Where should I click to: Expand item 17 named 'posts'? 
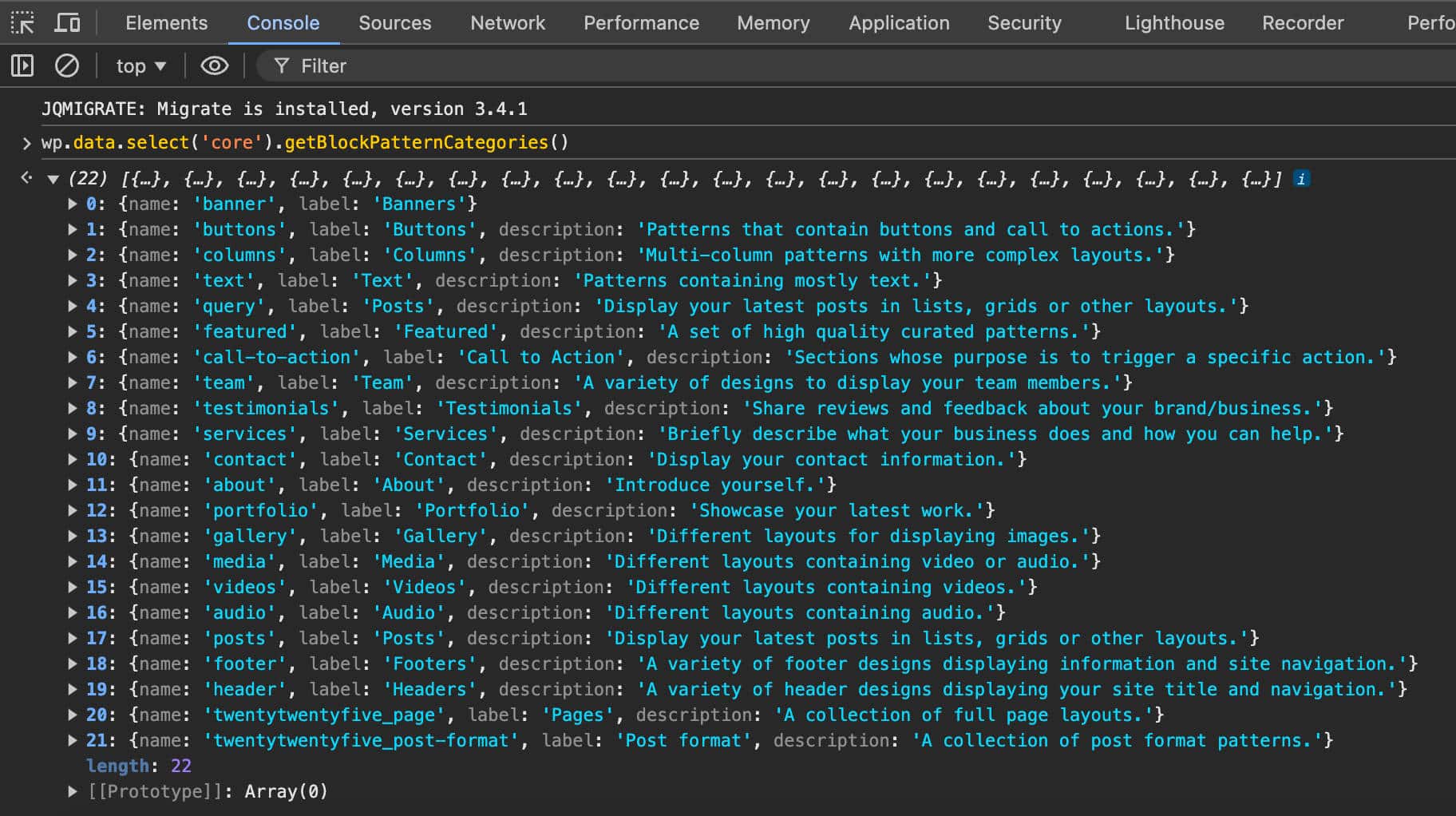click(73, 638)
